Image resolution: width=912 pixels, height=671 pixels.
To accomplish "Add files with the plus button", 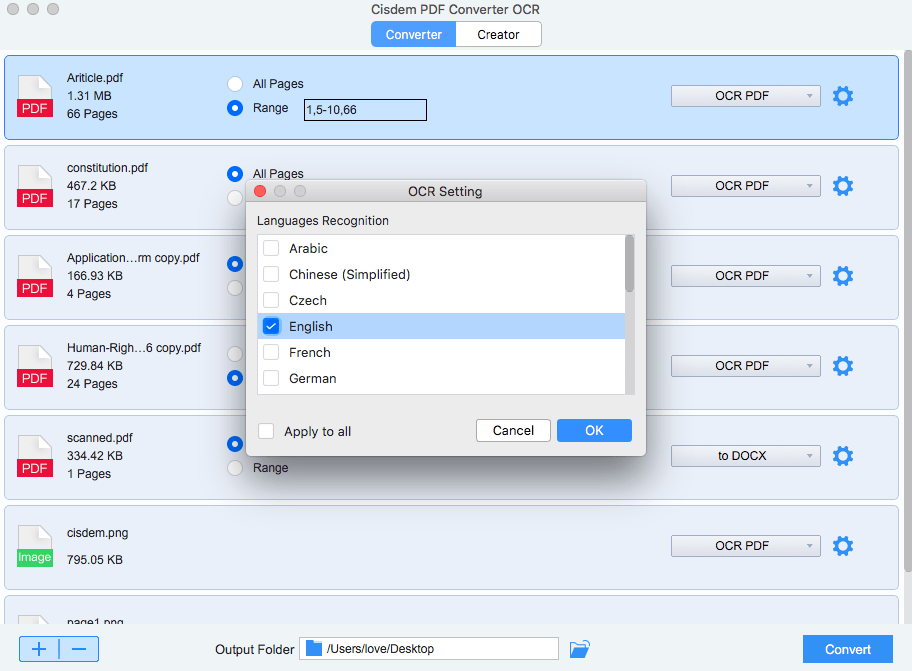I will tap(39, 649).
